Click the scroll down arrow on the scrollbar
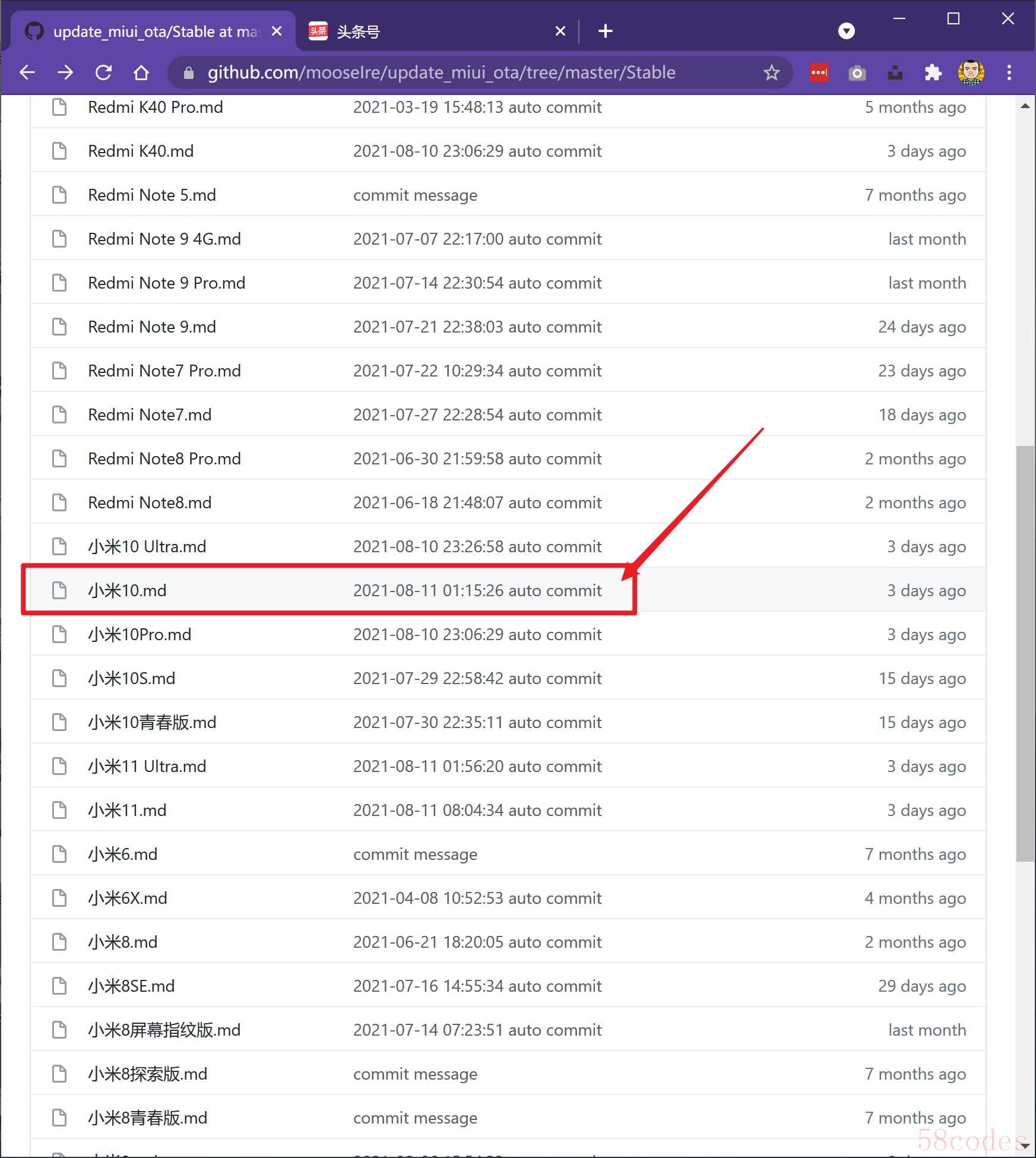The image size is (1036, 1158). coord(1025,1146)
